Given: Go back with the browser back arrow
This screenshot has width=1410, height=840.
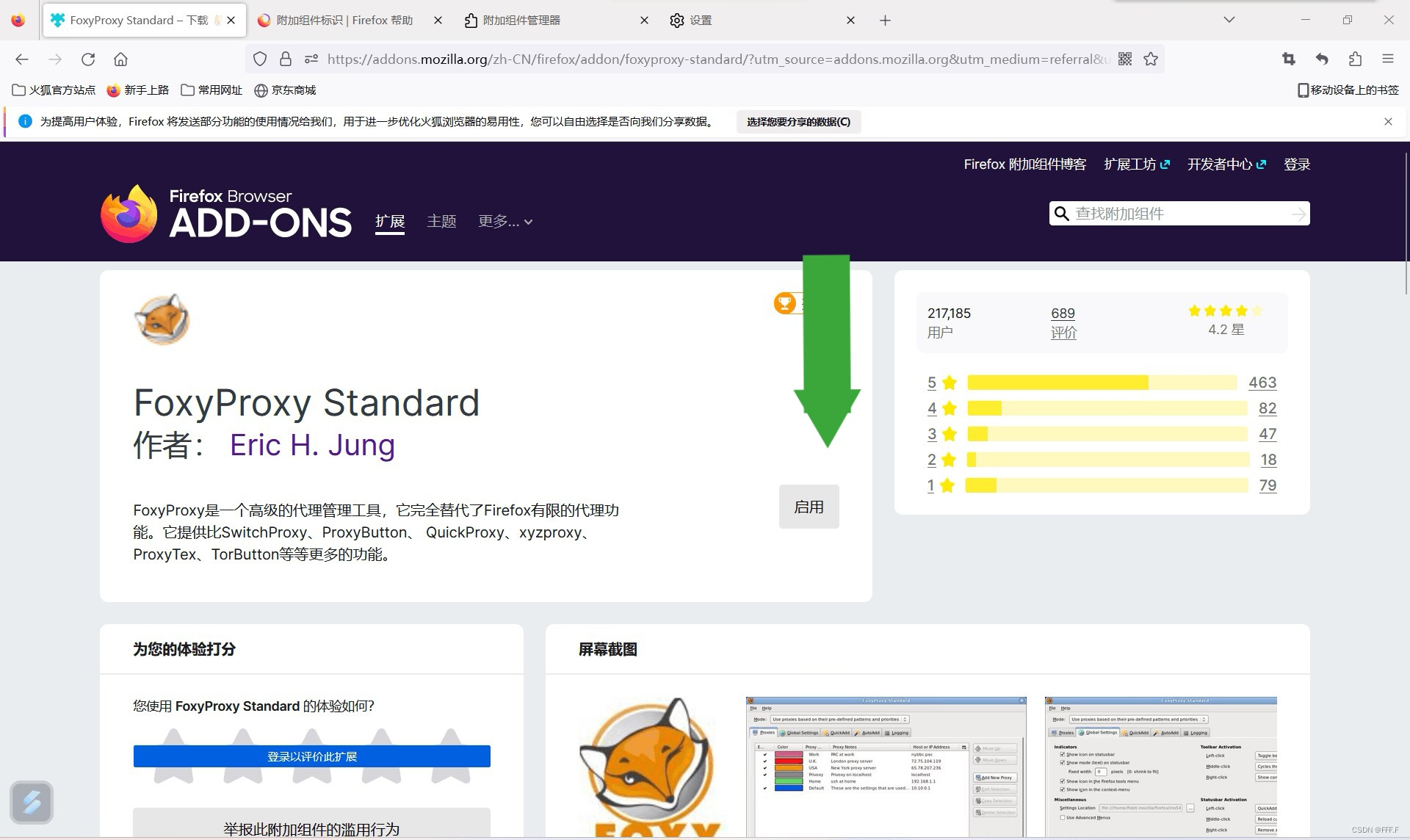Looking at the screenshot, I should 22,59.
